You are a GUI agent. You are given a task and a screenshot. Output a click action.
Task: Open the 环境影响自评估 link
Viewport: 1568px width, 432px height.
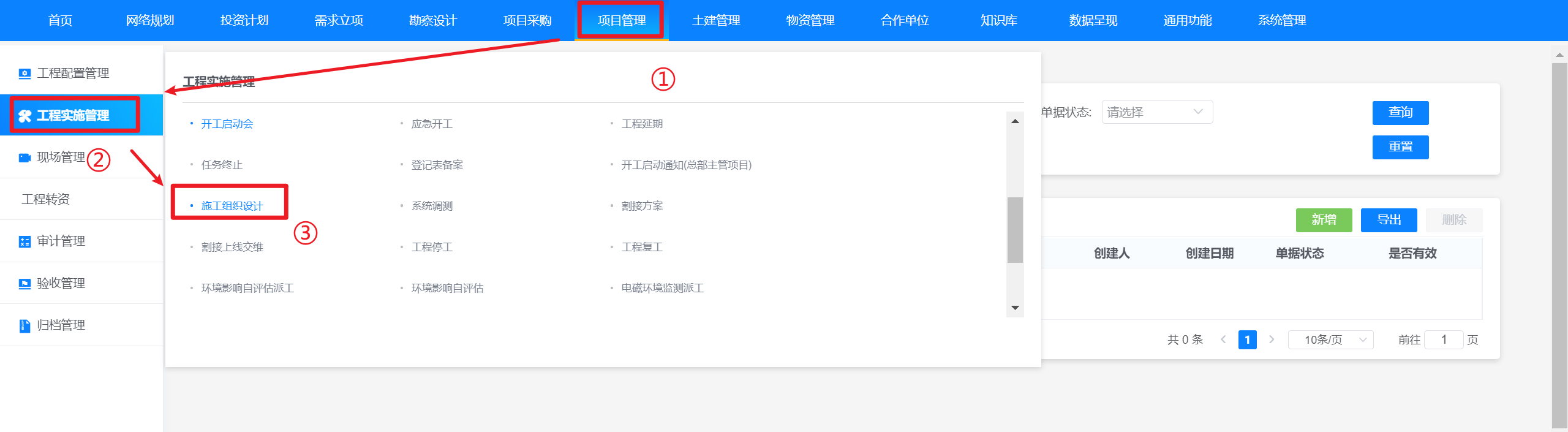[447, 288]
